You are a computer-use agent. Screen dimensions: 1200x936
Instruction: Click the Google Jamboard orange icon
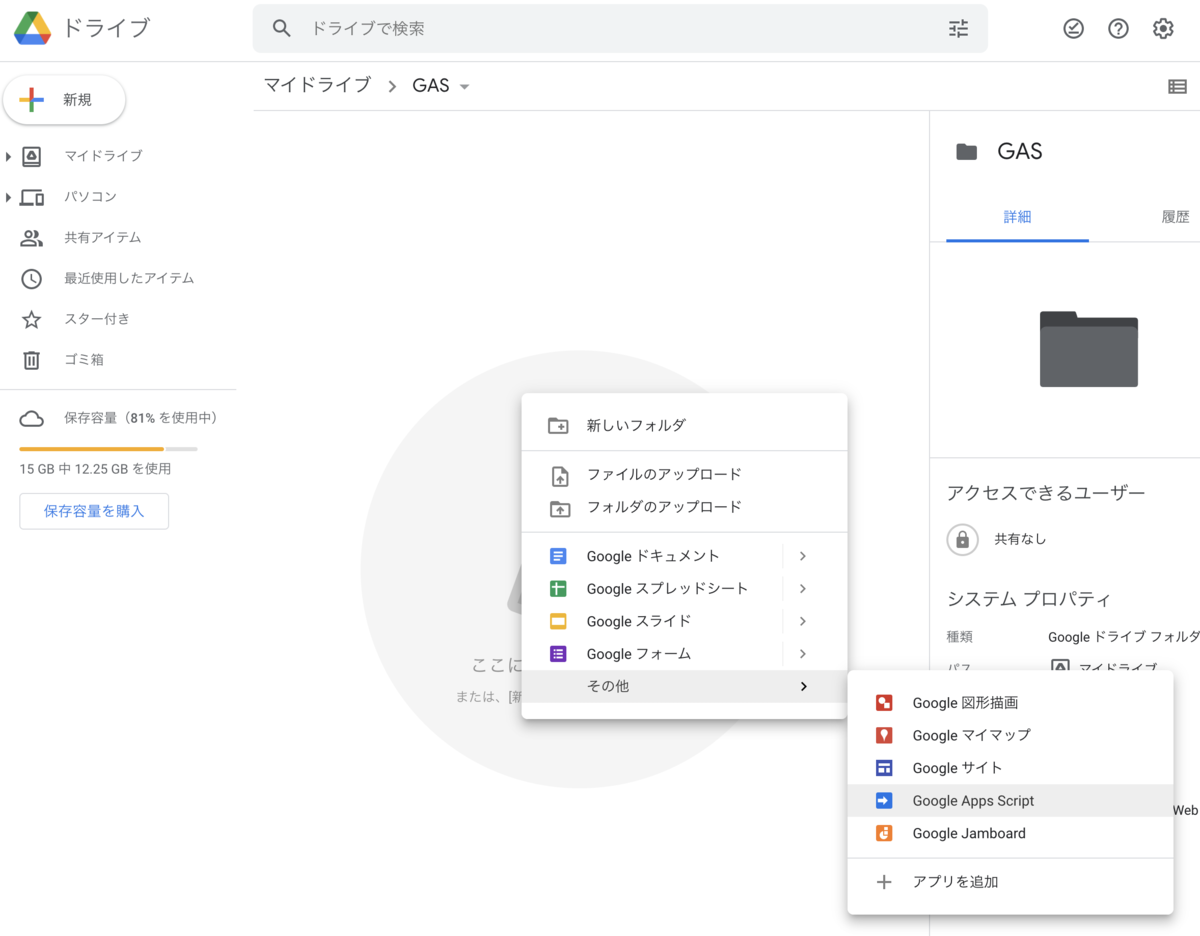click(x=884, y=833)
